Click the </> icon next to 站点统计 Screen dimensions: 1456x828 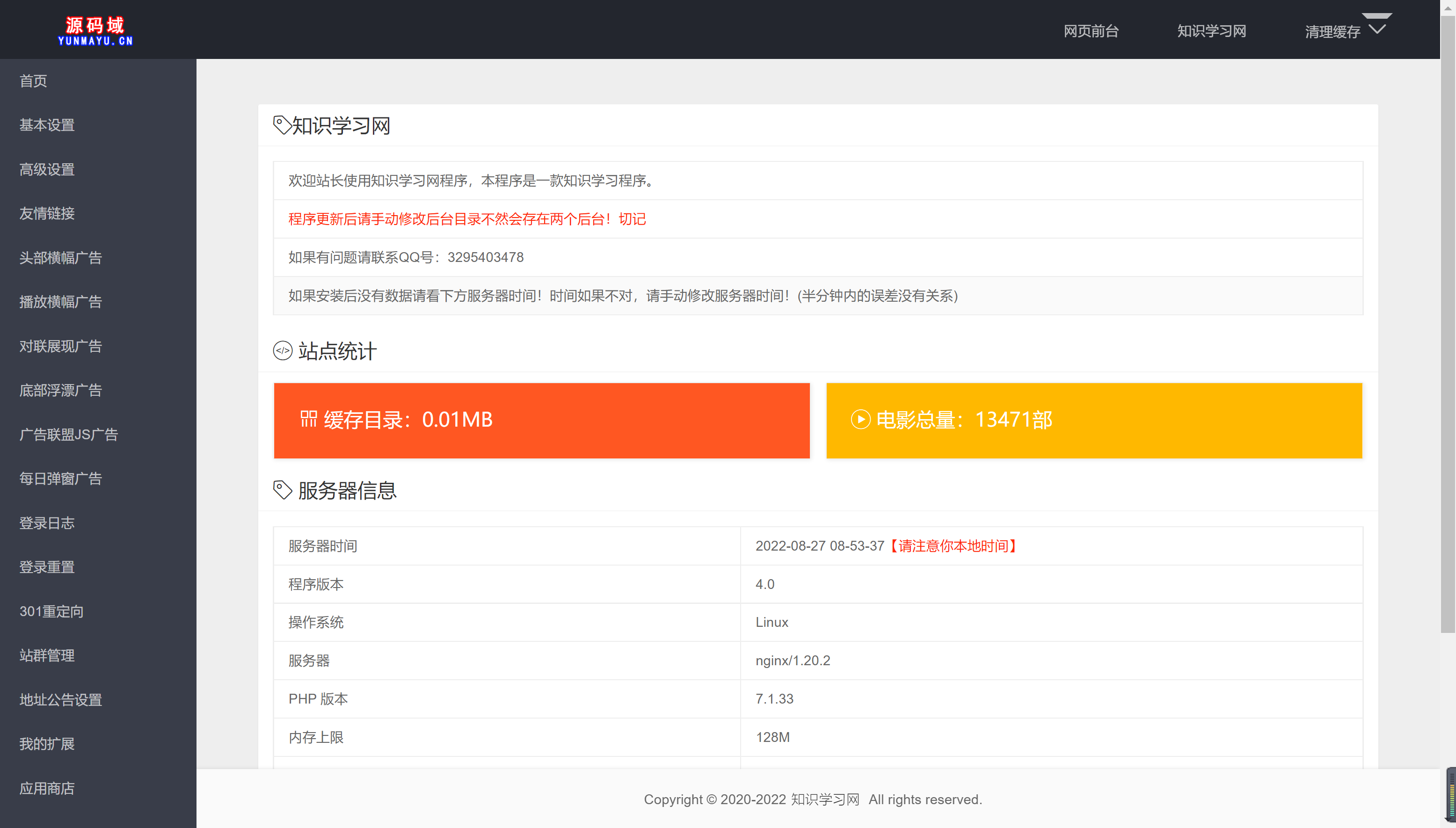[282, 351]
